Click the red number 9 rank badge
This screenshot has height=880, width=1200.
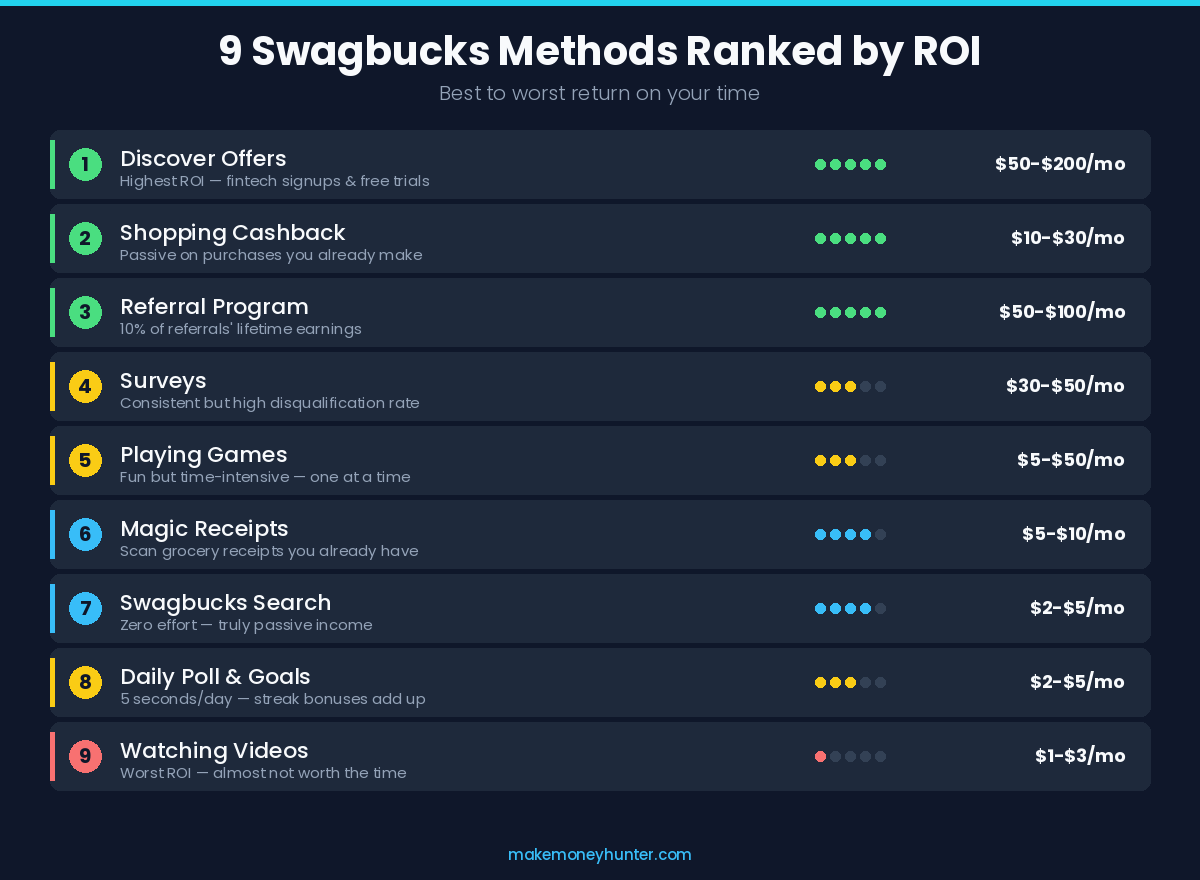click(x=85, y=756)
